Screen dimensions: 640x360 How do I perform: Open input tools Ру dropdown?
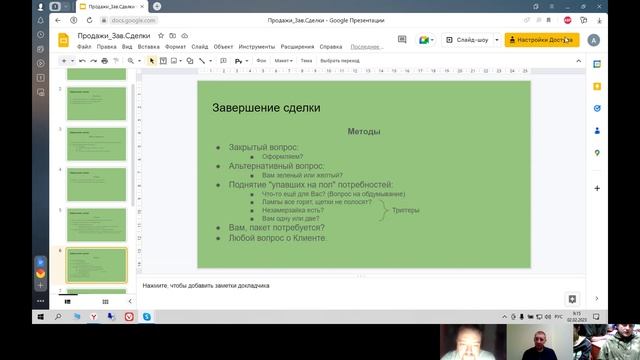[241, 61]
